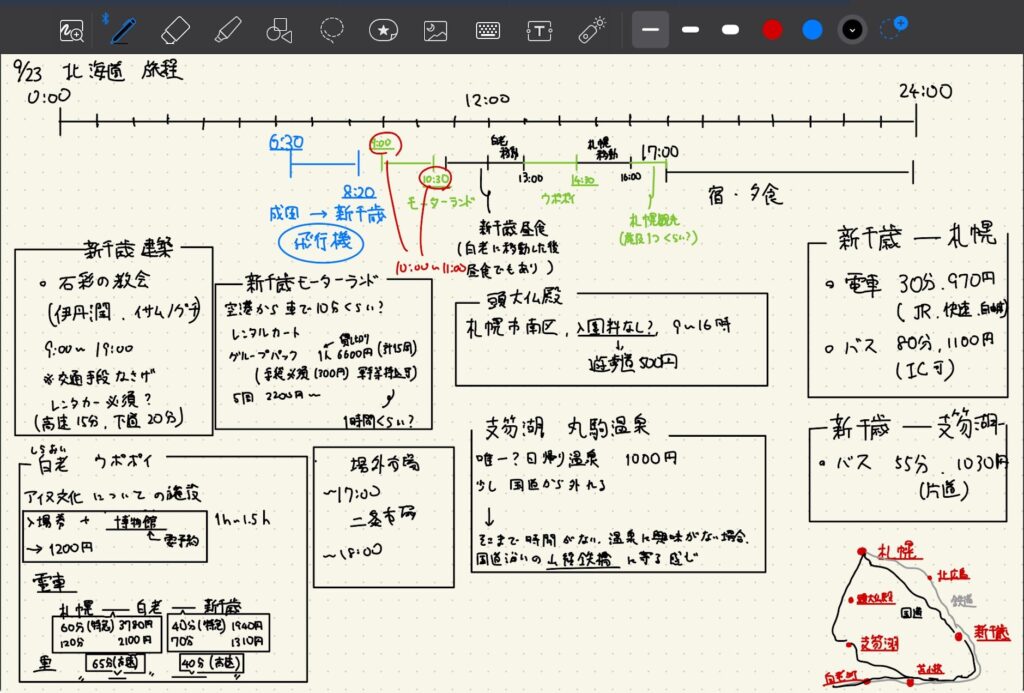Enable the Laser pointer tool

coord(592,30)
